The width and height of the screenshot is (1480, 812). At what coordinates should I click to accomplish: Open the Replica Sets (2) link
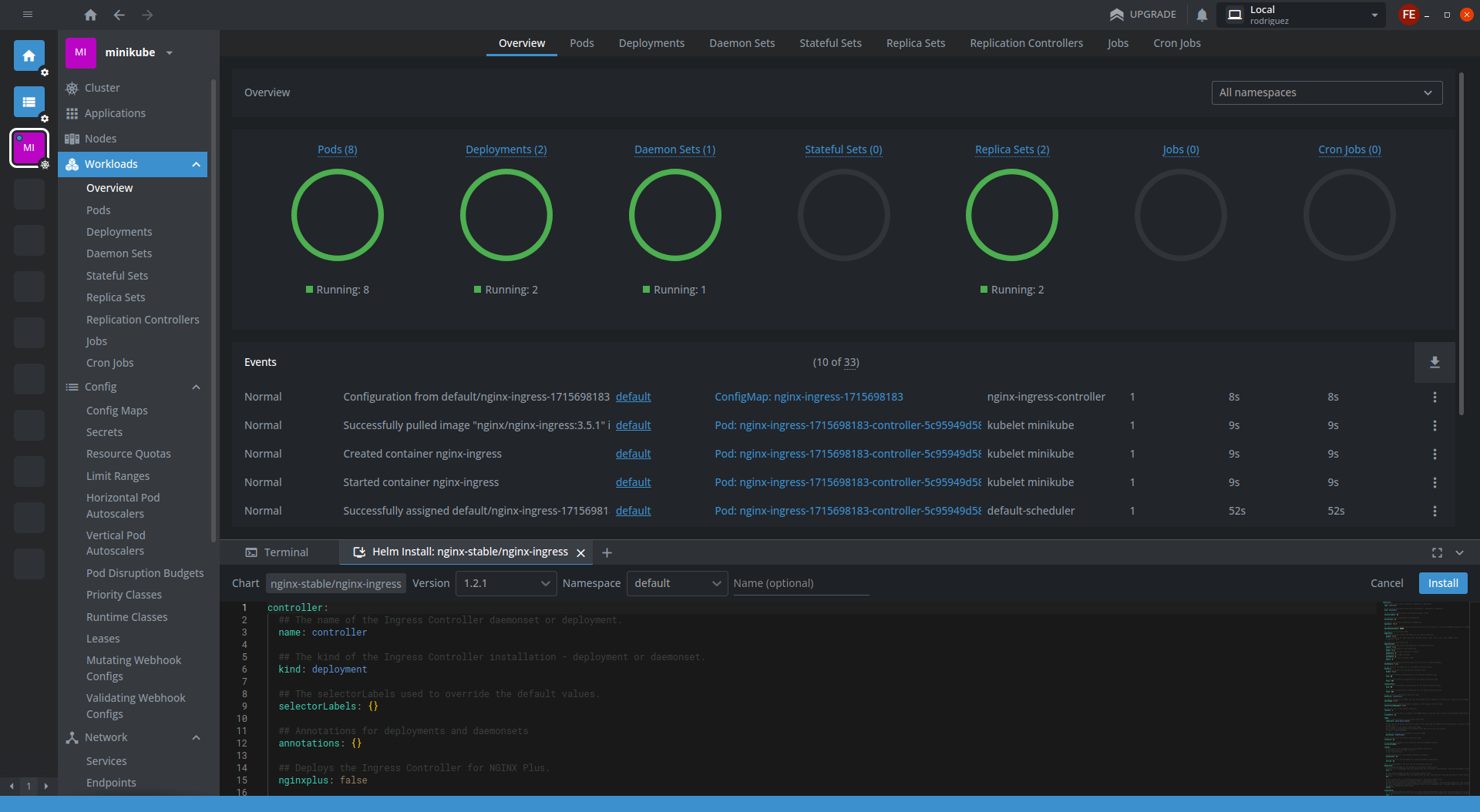1011,149
